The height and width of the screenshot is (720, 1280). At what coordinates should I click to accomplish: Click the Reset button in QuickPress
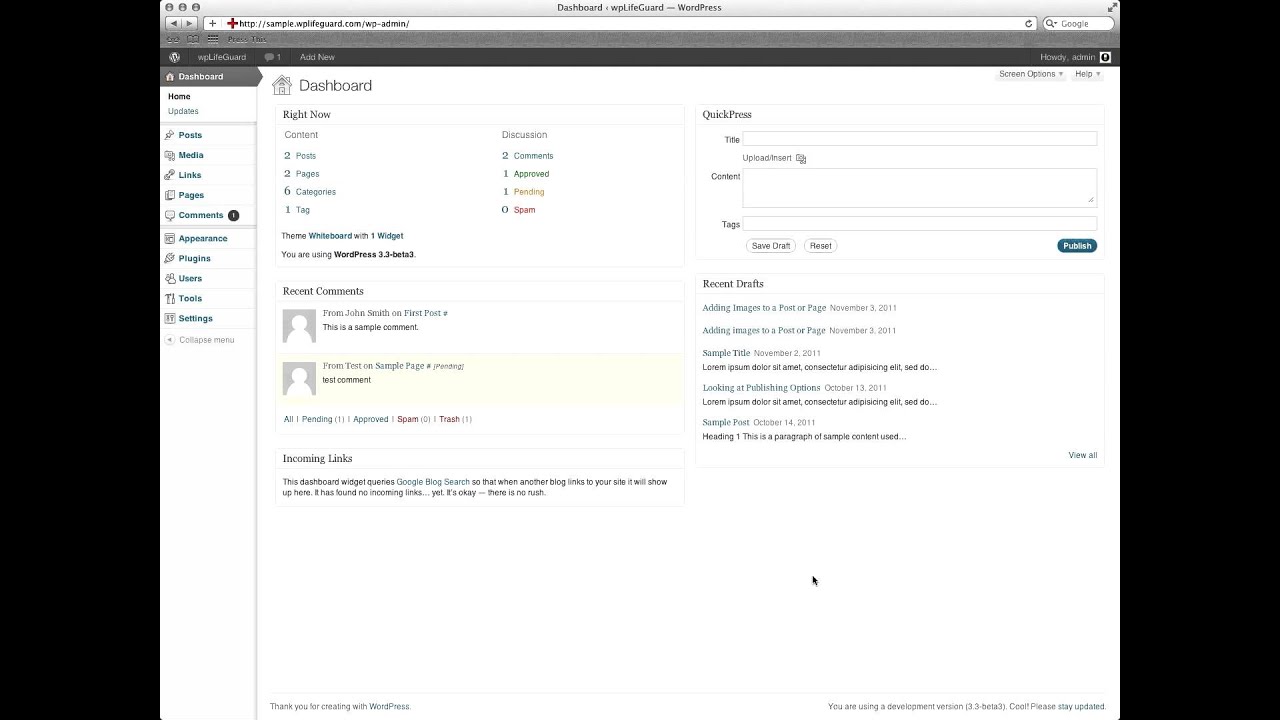pos(820,245)
